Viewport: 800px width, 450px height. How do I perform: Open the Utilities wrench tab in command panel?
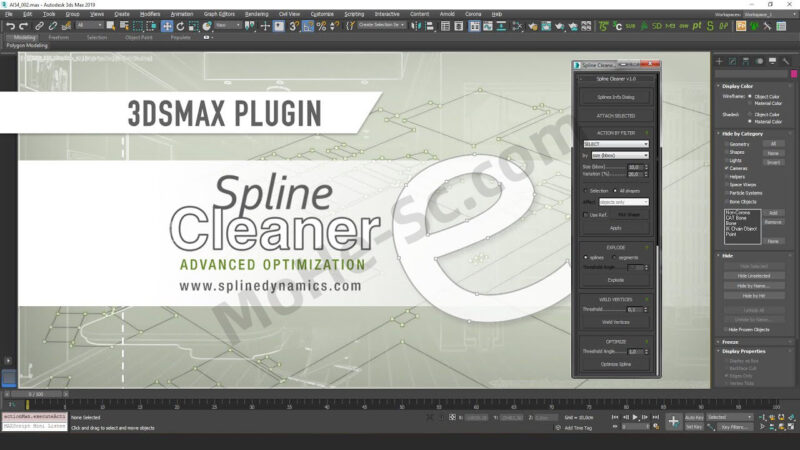point(786,61)
